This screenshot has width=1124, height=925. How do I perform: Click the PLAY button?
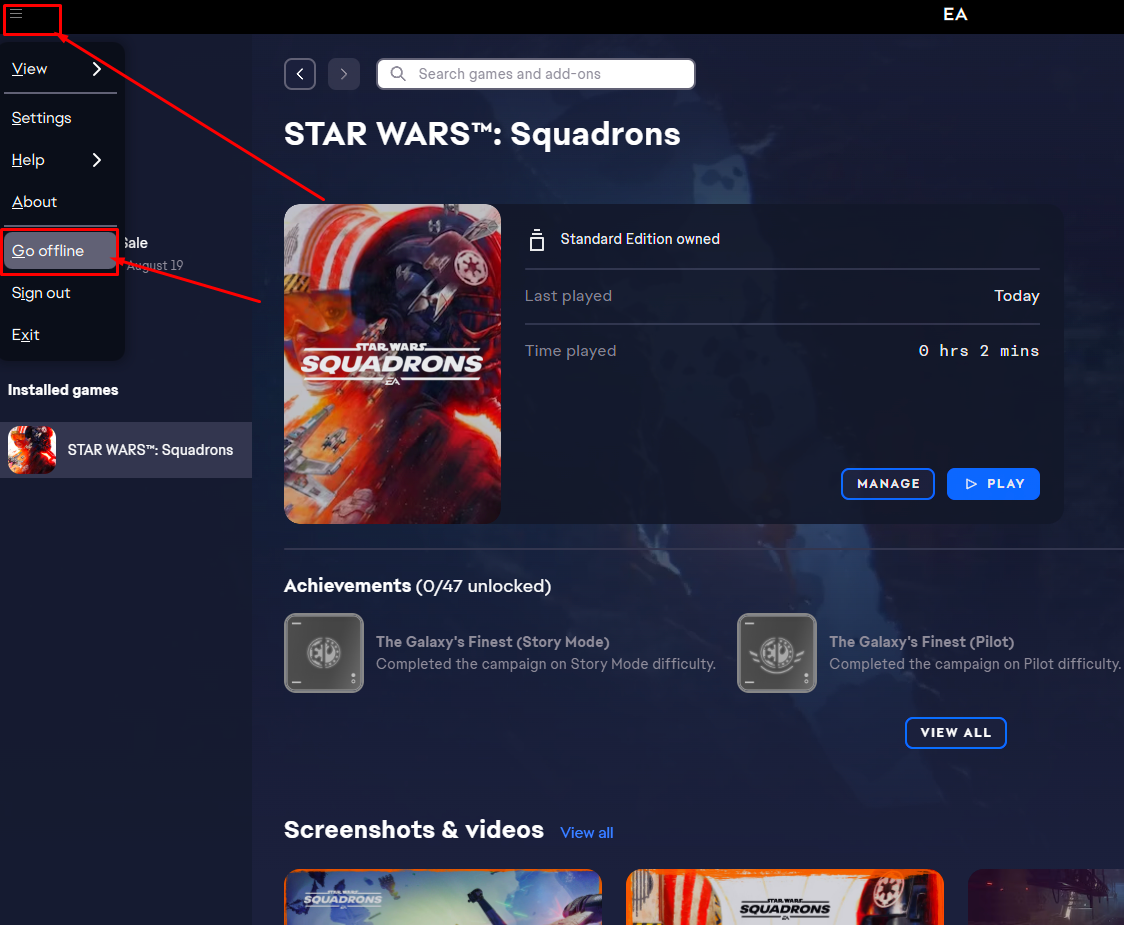point(994,484)
